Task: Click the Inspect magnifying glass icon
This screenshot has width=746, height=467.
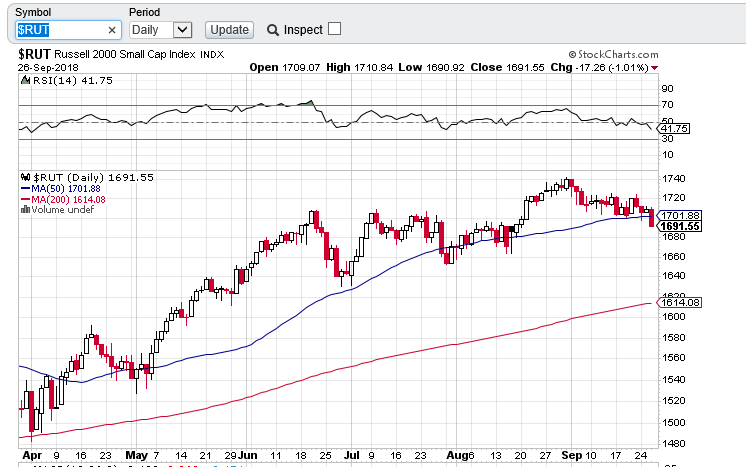Action: click(x=273, y=30)
